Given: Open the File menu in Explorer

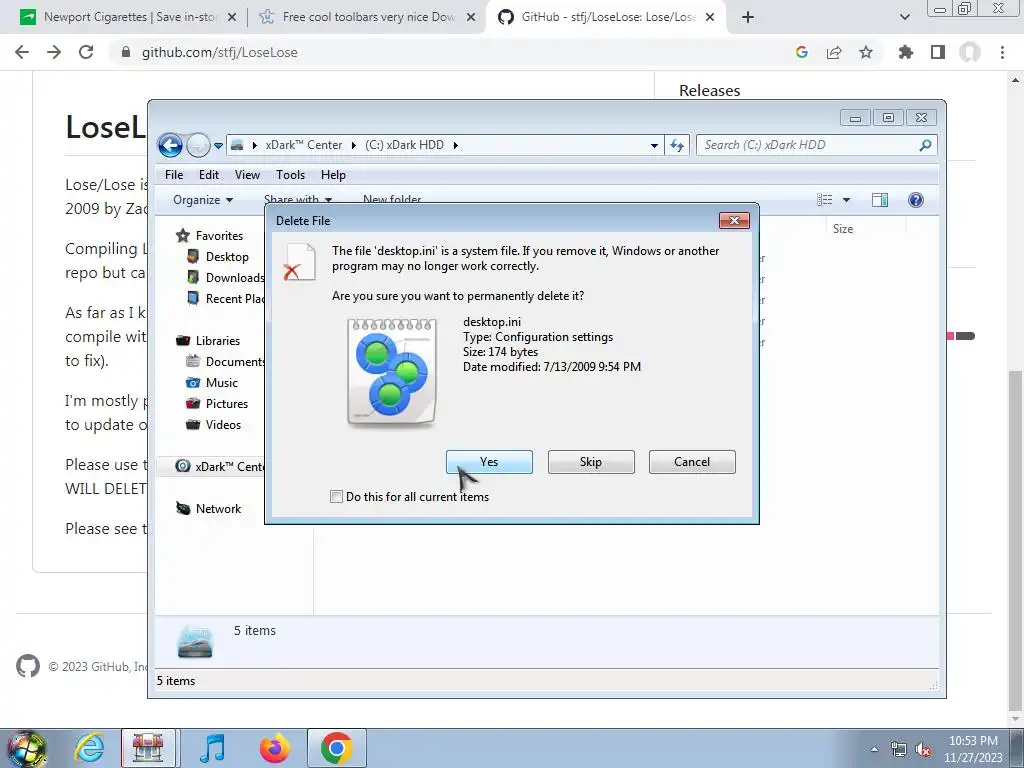Looking at the screenshot, I should [174, 175].
